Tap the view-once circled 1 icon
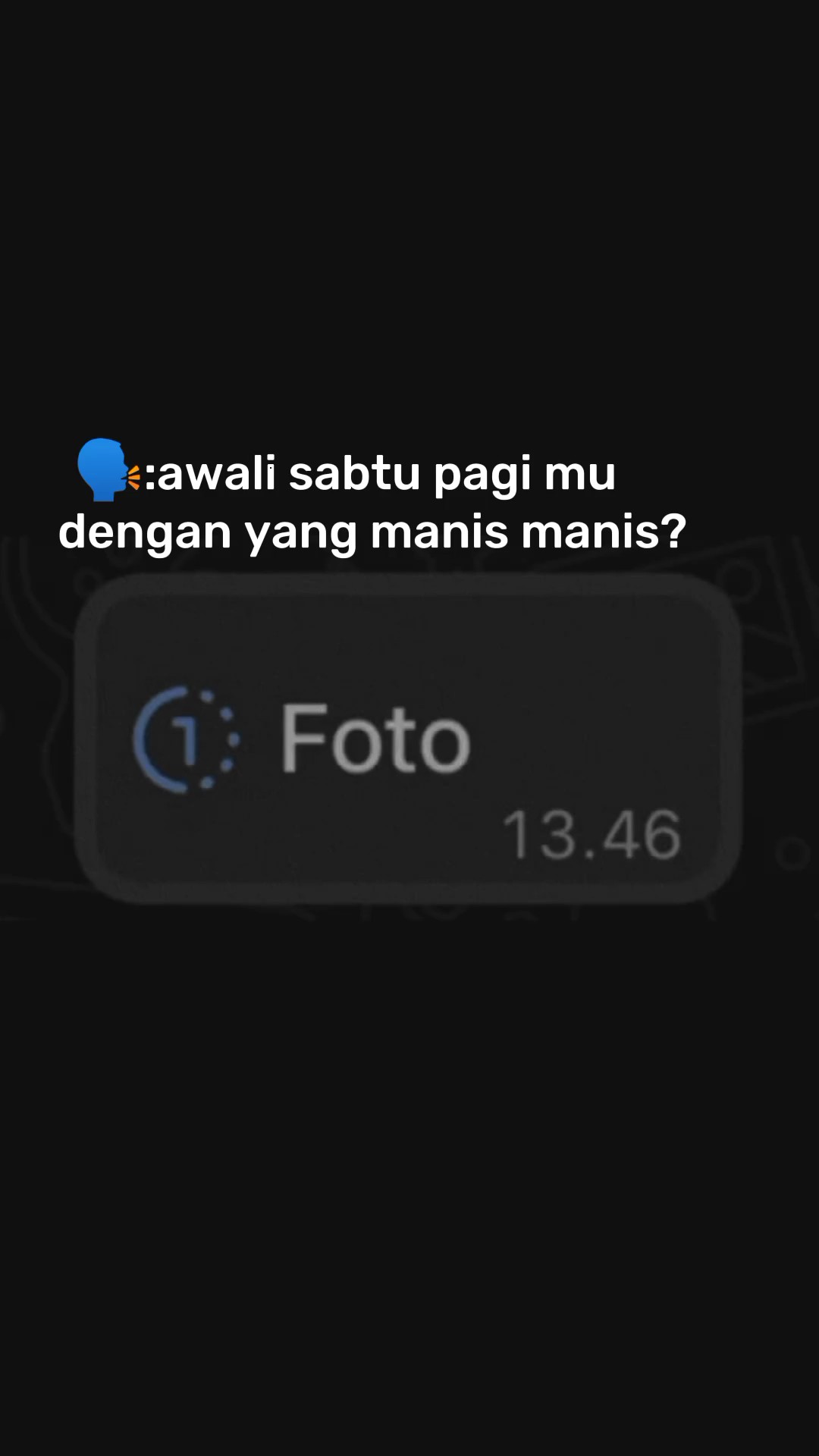The width and height of the screenshot is (819, 1456). pyautogui.click(x=187, y=739)
